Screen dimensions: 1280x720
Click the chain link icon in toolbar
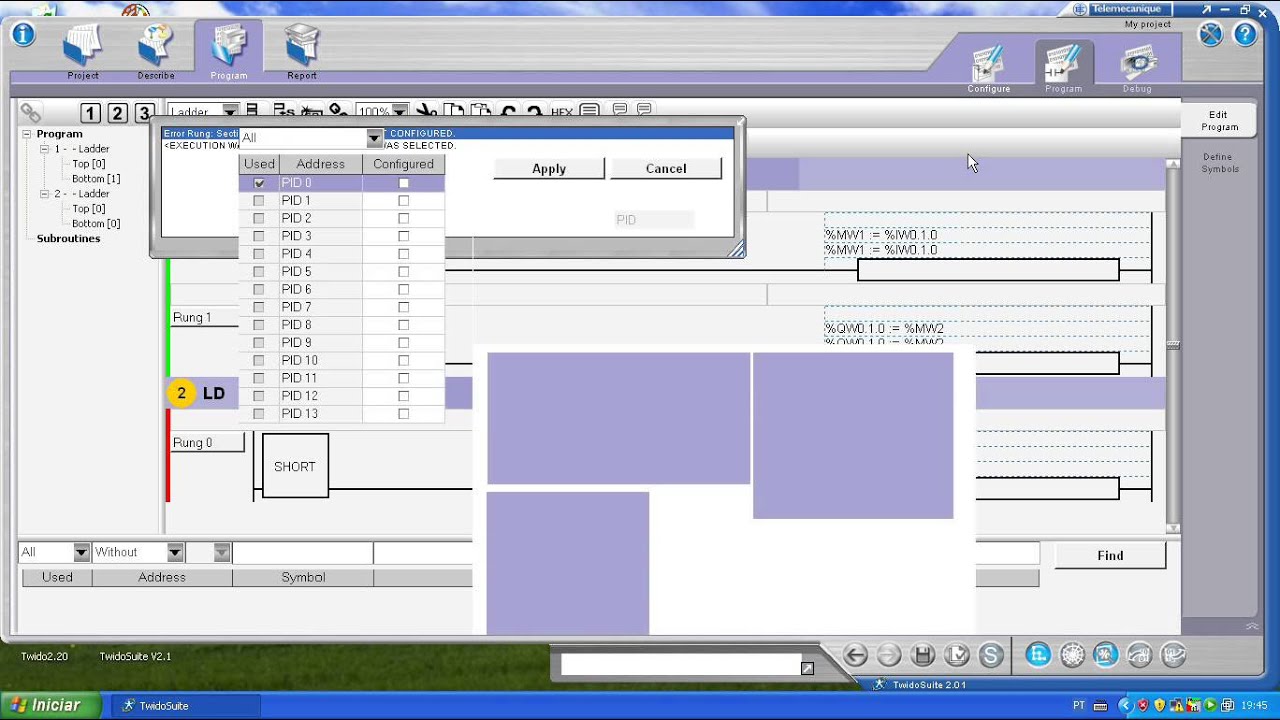pyautogui.click(x=31, y=113)
